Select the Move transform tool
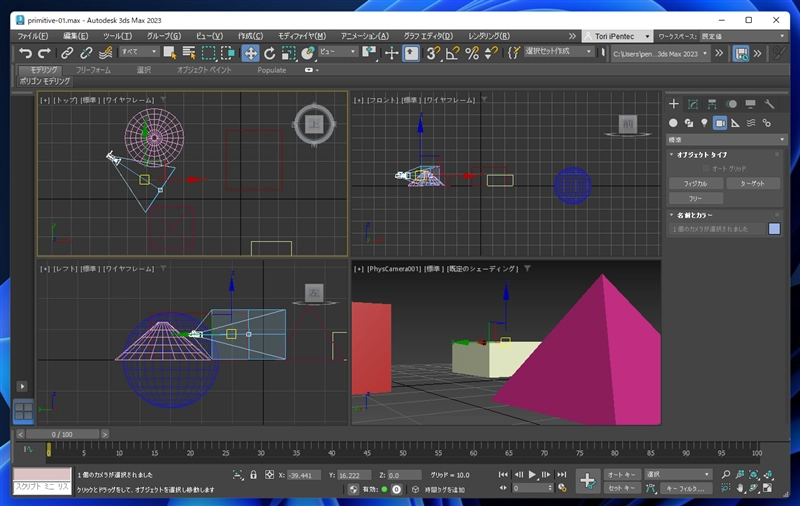800x506 pixels. click(x=250, y=53)
